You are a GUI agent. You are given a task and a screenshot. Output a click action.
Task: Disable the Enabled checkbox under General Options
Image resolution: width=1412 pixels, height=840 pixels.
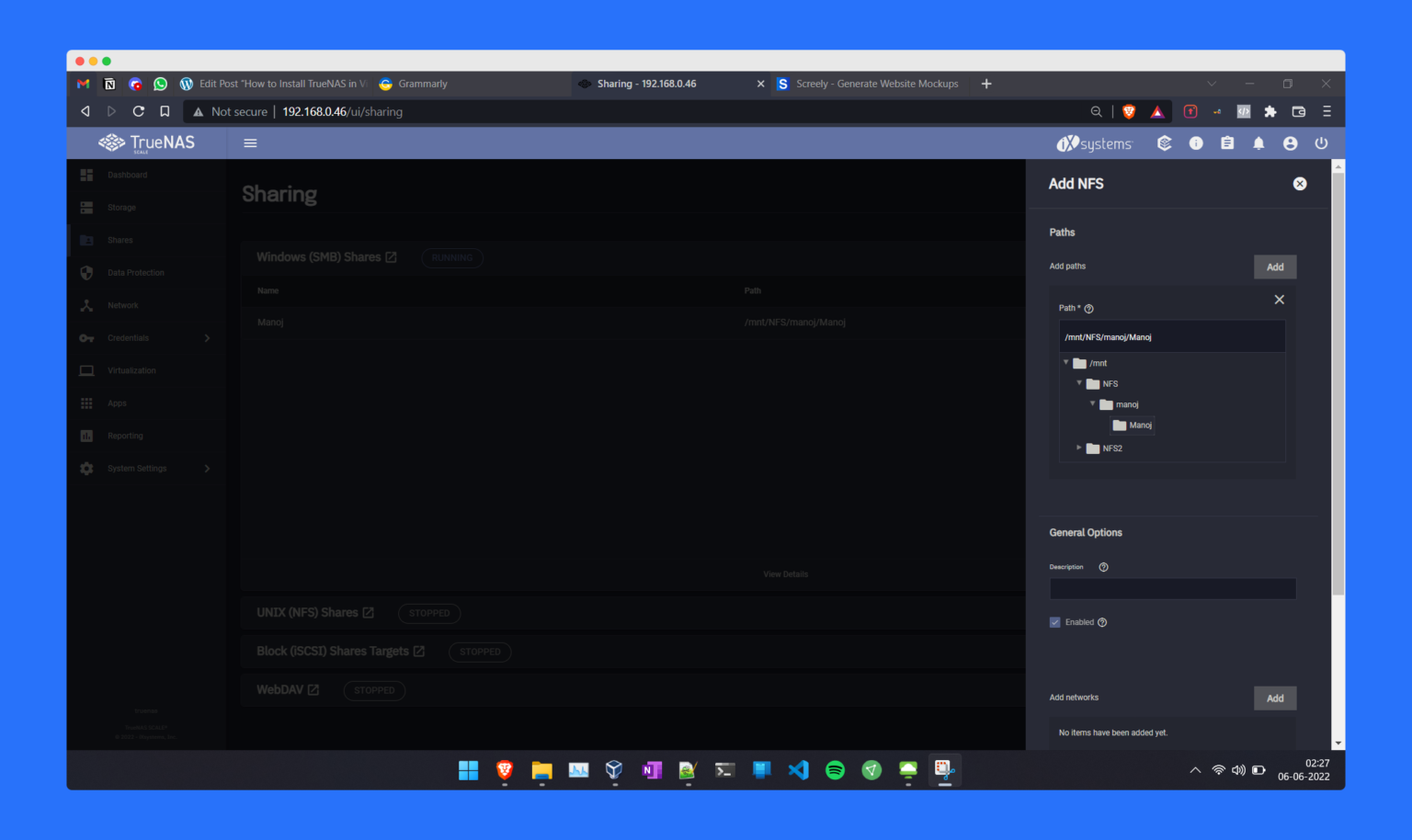pos(1054,622)
